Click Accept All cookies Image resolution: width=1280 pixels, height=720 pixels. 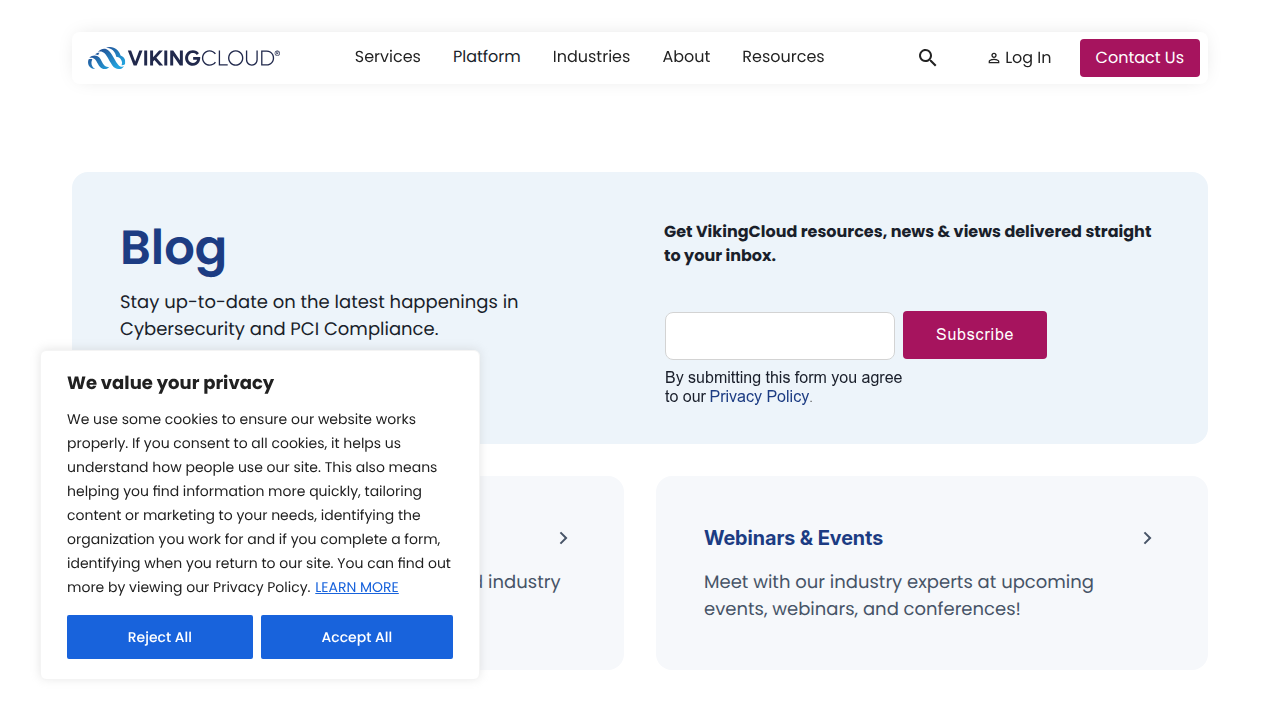(x=357, y=637)
